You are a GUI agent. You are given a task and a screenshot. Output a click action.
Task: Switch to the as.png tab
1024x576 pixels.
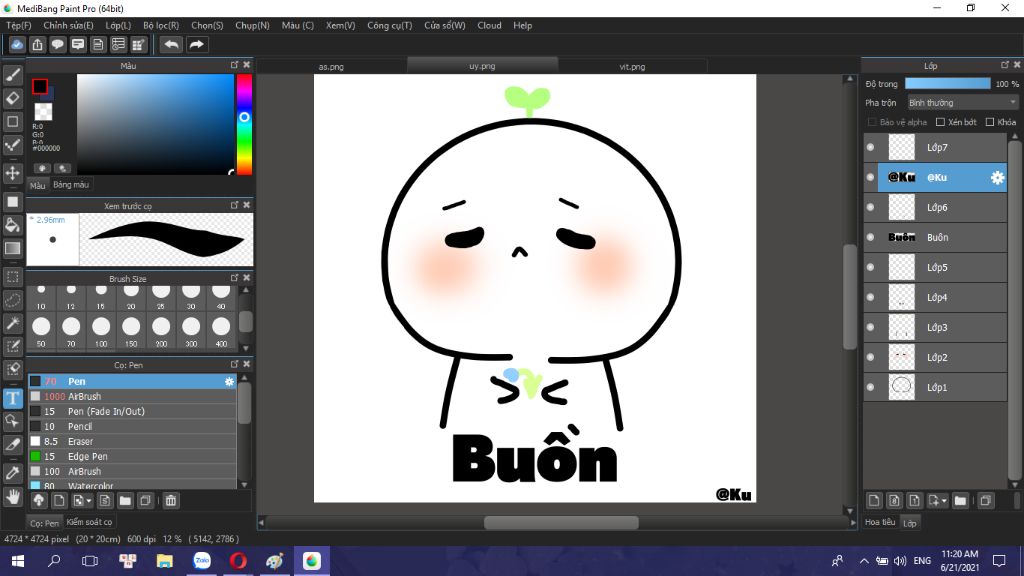click(x=331, y=66)
